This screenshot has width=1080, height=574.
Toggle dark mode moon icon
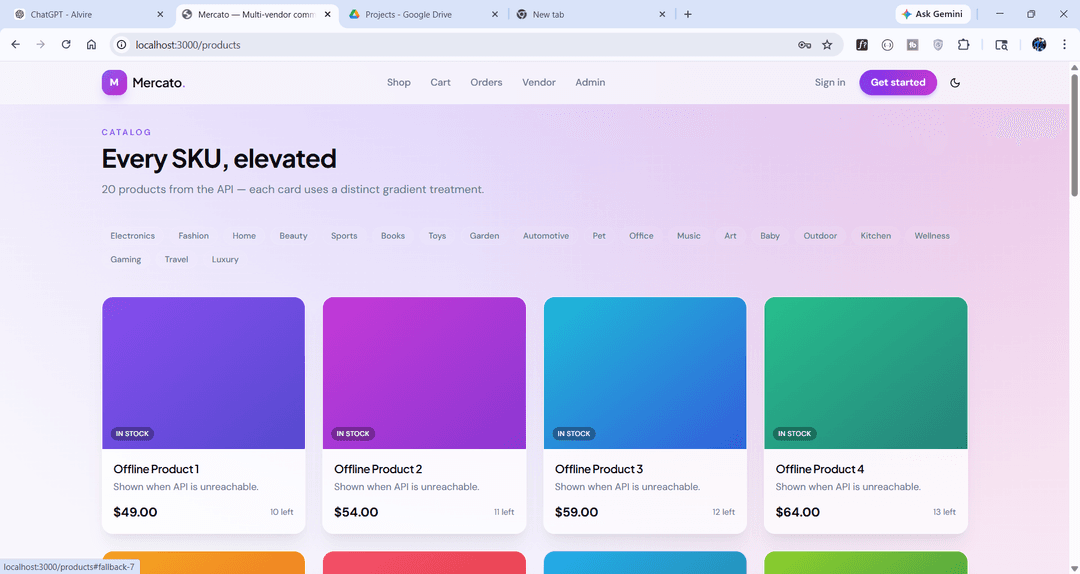pos(955,83)
